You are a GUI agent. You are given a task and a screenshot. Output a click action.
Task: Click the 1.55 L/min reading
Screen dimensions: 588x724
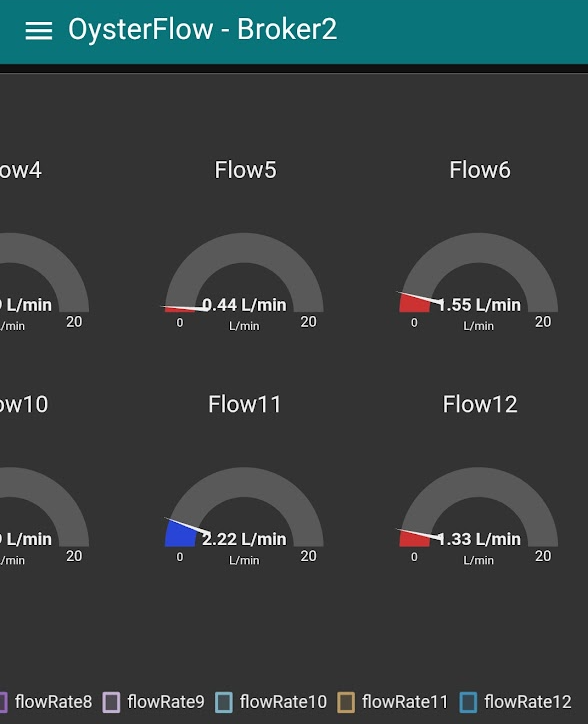479,305
